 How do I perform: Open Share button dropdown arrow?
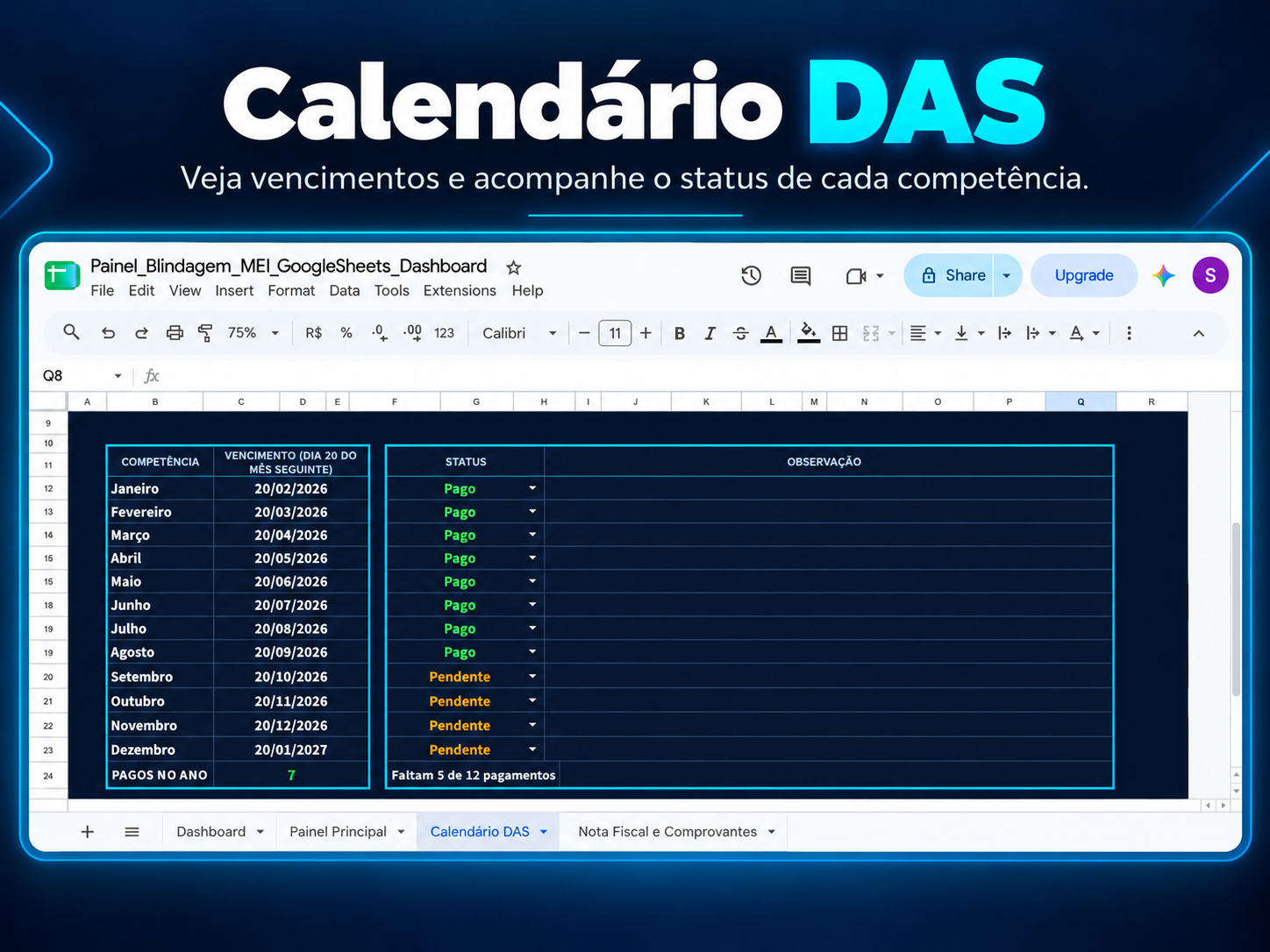point(1007,275)
